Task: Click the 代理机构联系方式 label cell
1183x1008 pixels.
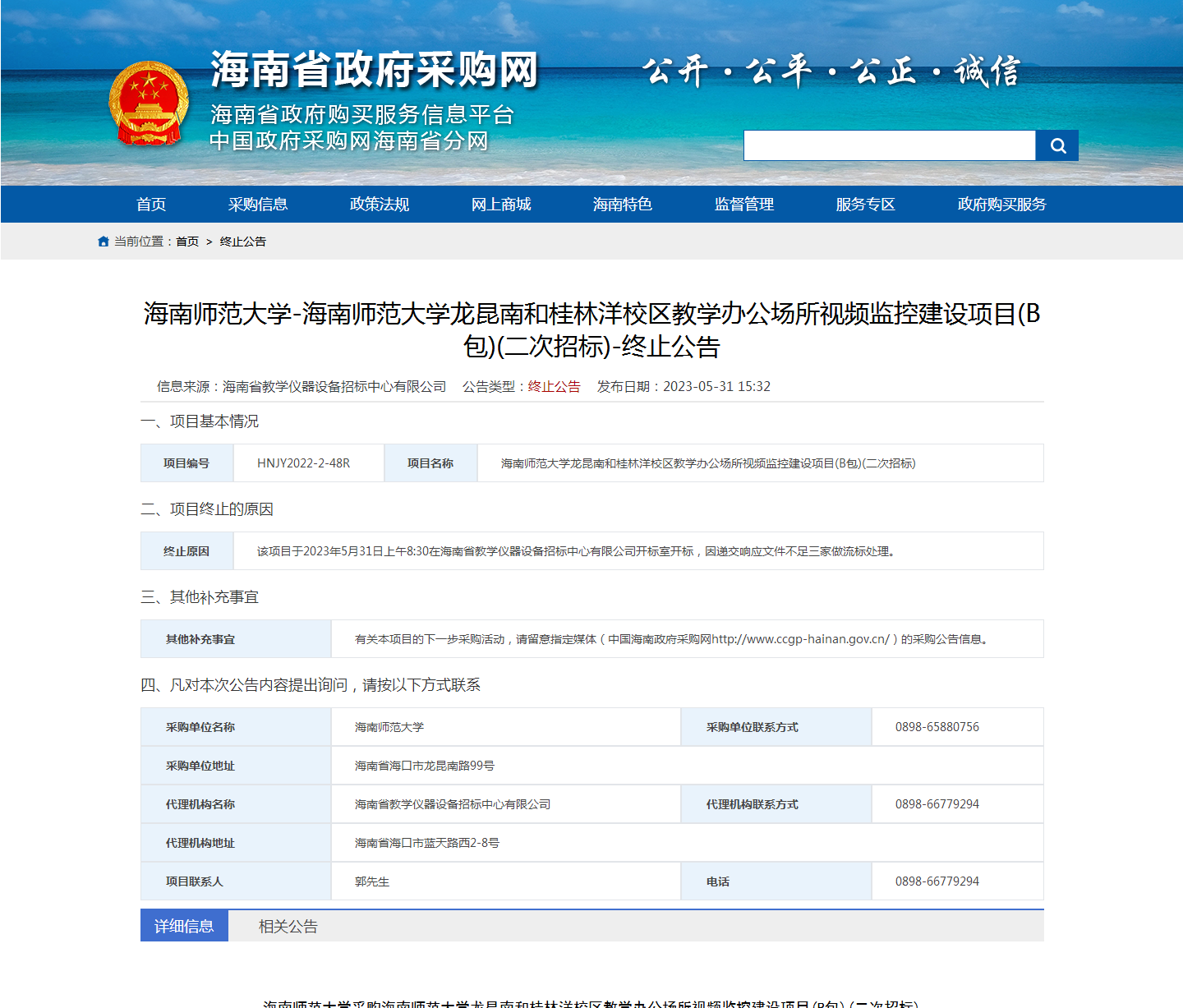Action: click(776, 804)
